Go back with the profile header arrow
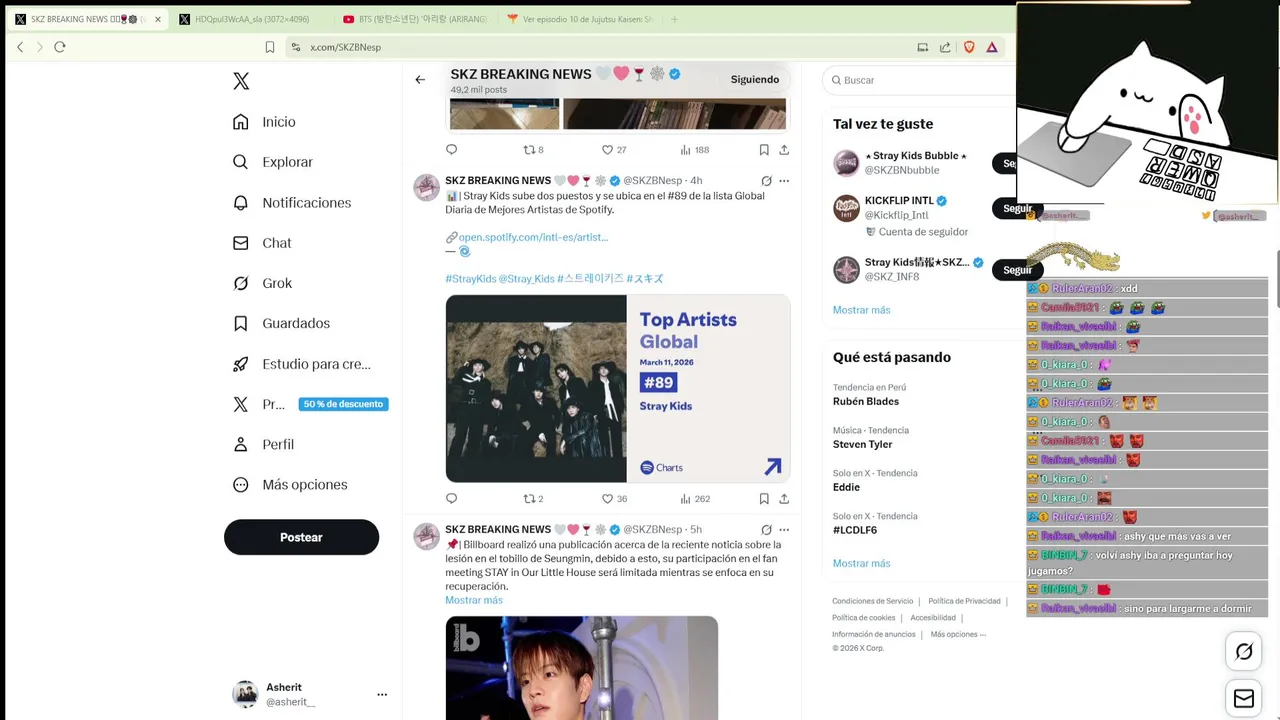The image size is (1280, 720). [x=420, y=80]
